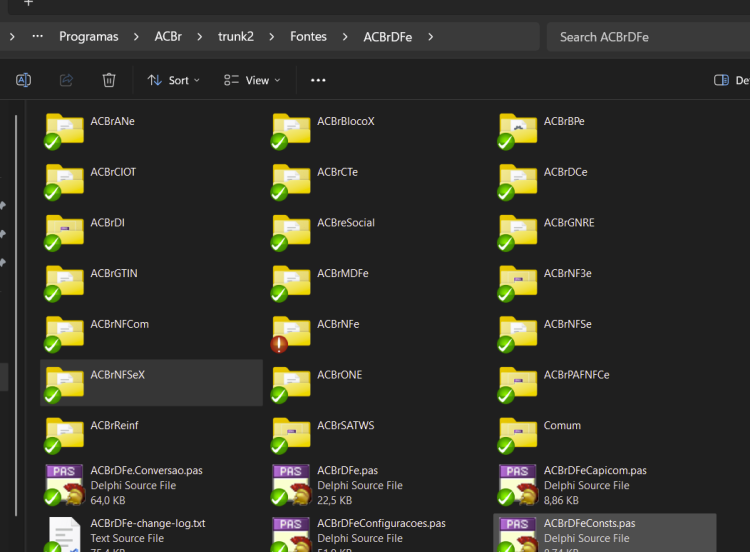Image resolution: width=750 pixels, height=552 pixels.
Task: Open the ACBrNFSe folder icon
Action: [x=517, y=333]
